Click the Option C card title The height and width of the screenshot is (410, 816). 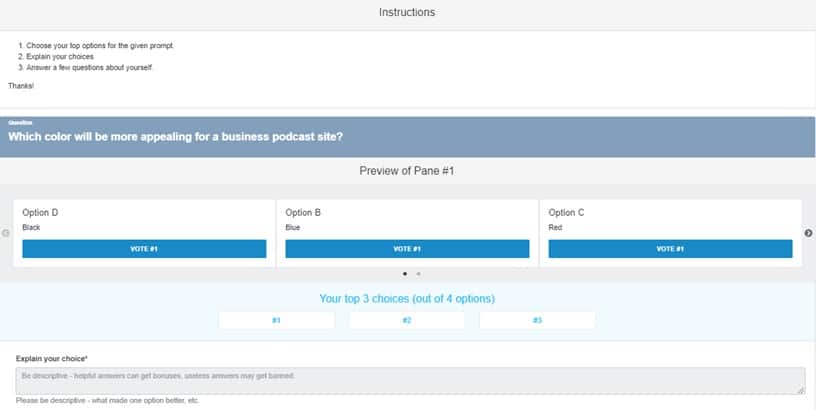coord(566,212)
